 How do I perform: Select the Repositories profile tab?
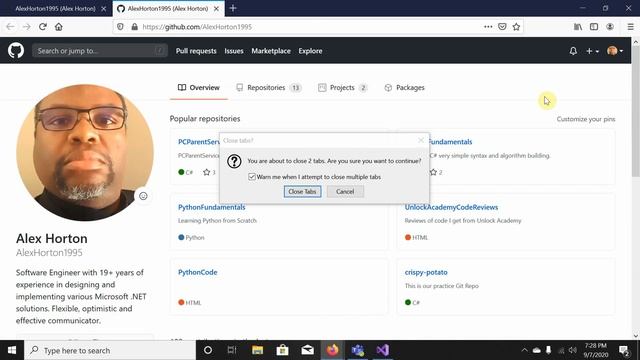tap(269, 88)
